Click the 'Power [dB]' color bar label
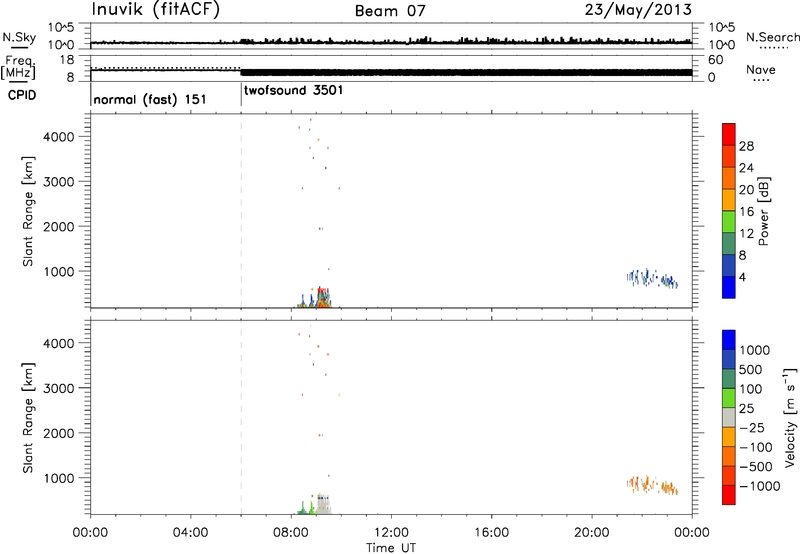 (x=763, y=211)
